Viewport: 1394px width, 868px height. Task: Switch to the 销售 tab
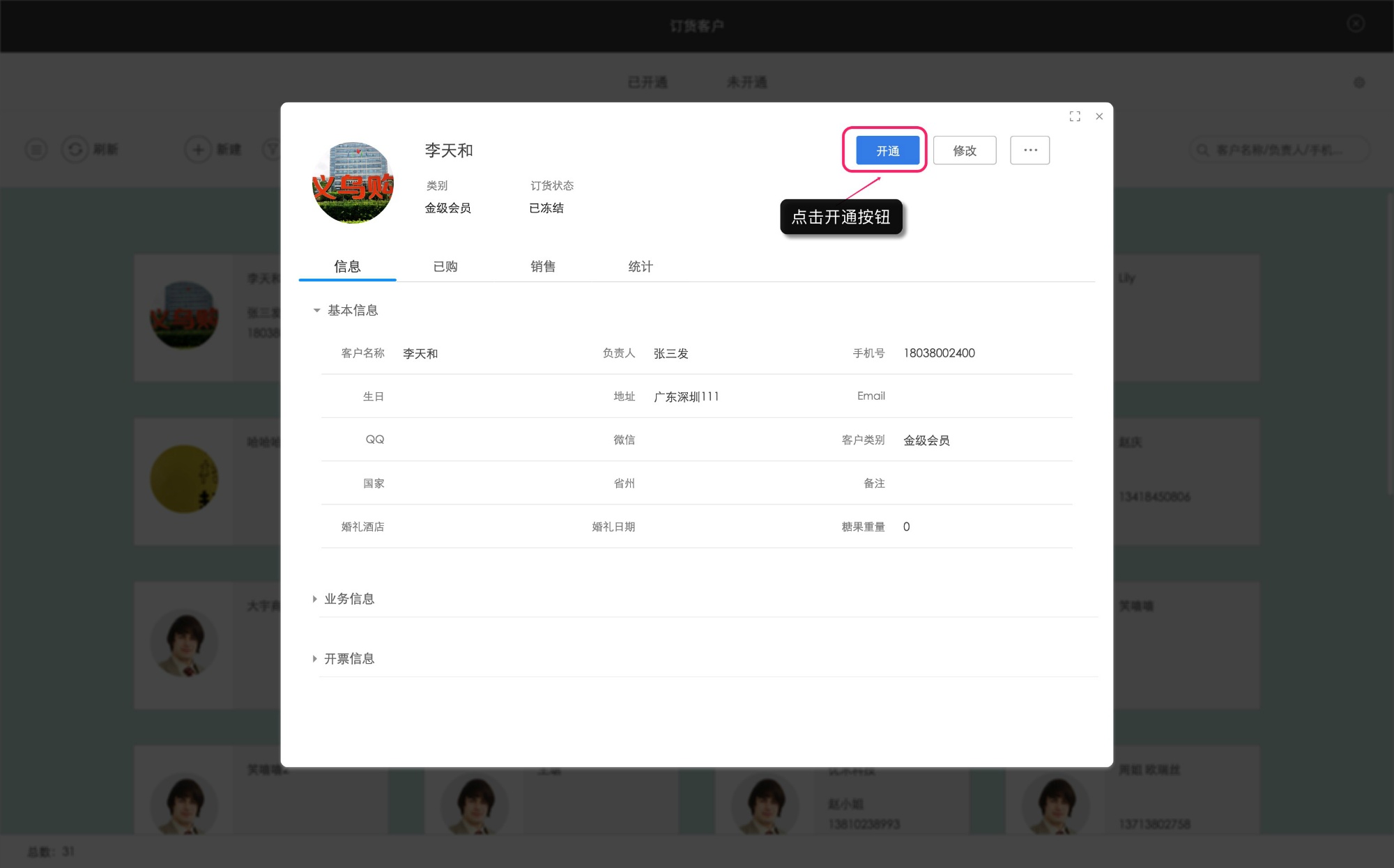[x=544, y=266]
